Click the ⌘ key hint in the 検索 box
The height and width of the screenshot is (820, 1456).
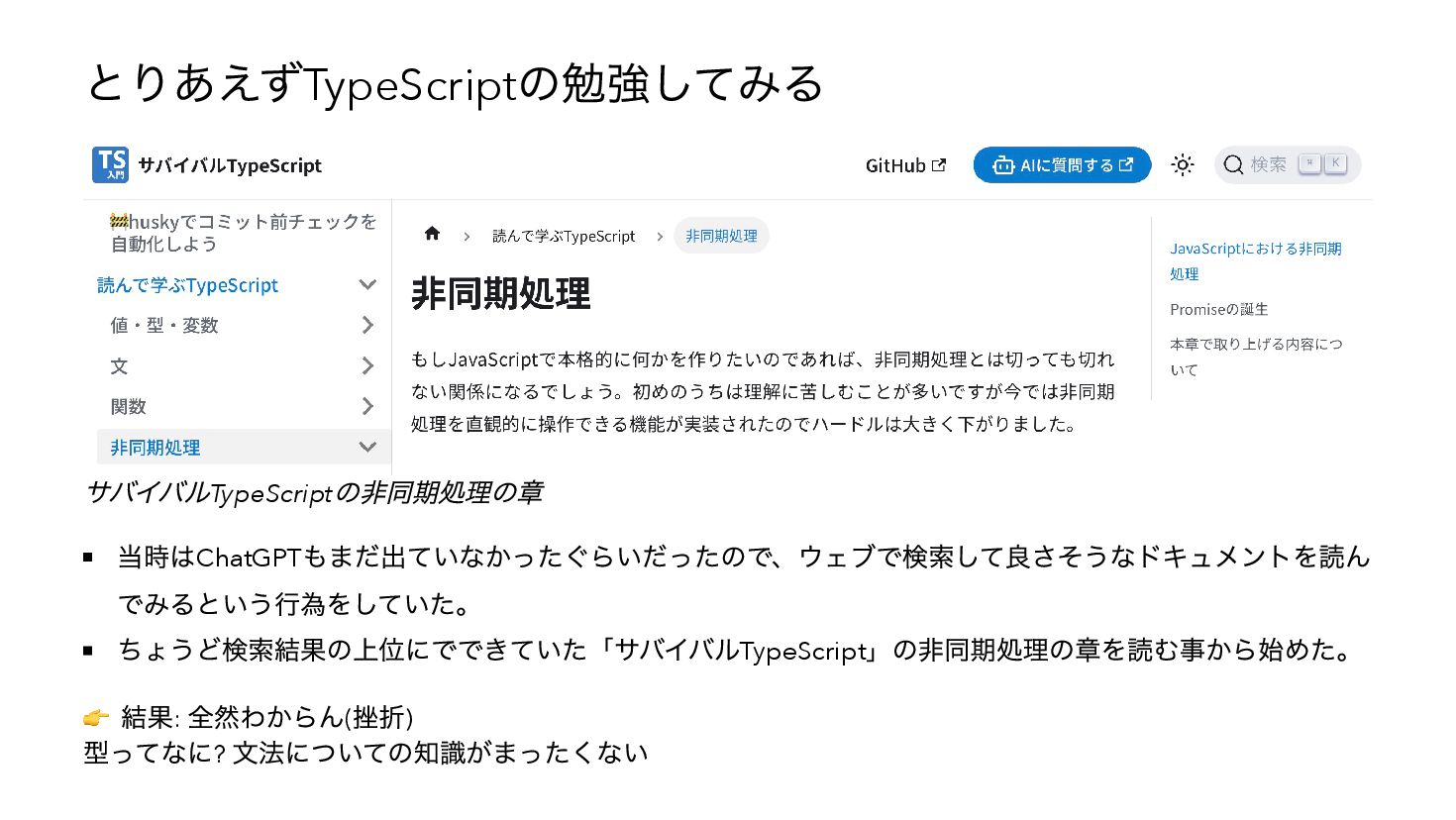[1309, 163]
